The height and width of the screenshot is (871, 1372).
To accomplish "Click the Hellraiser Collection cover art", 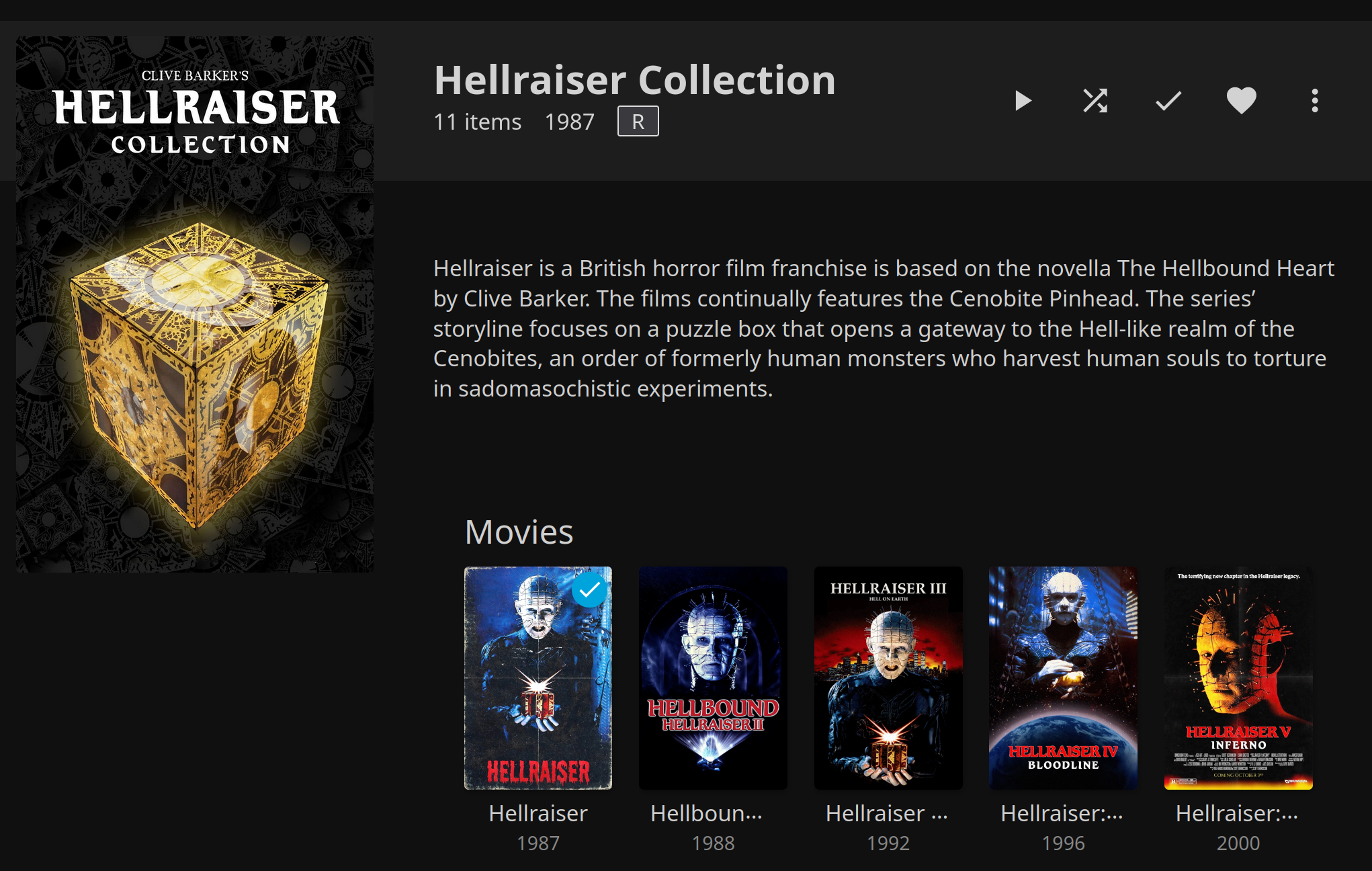I will pos(195,304).
